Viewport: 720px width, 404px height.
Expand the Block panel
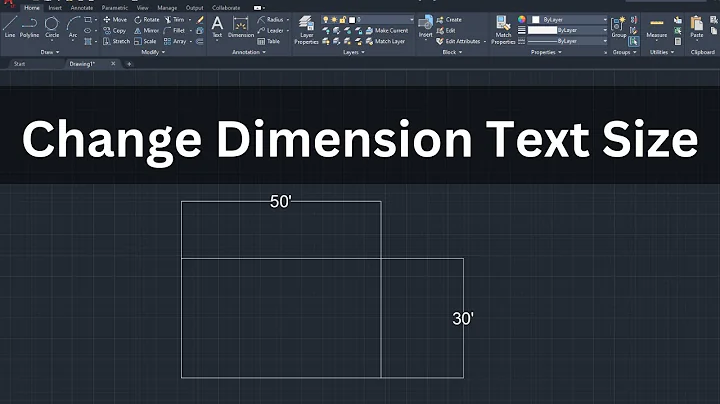coord(452,52)
